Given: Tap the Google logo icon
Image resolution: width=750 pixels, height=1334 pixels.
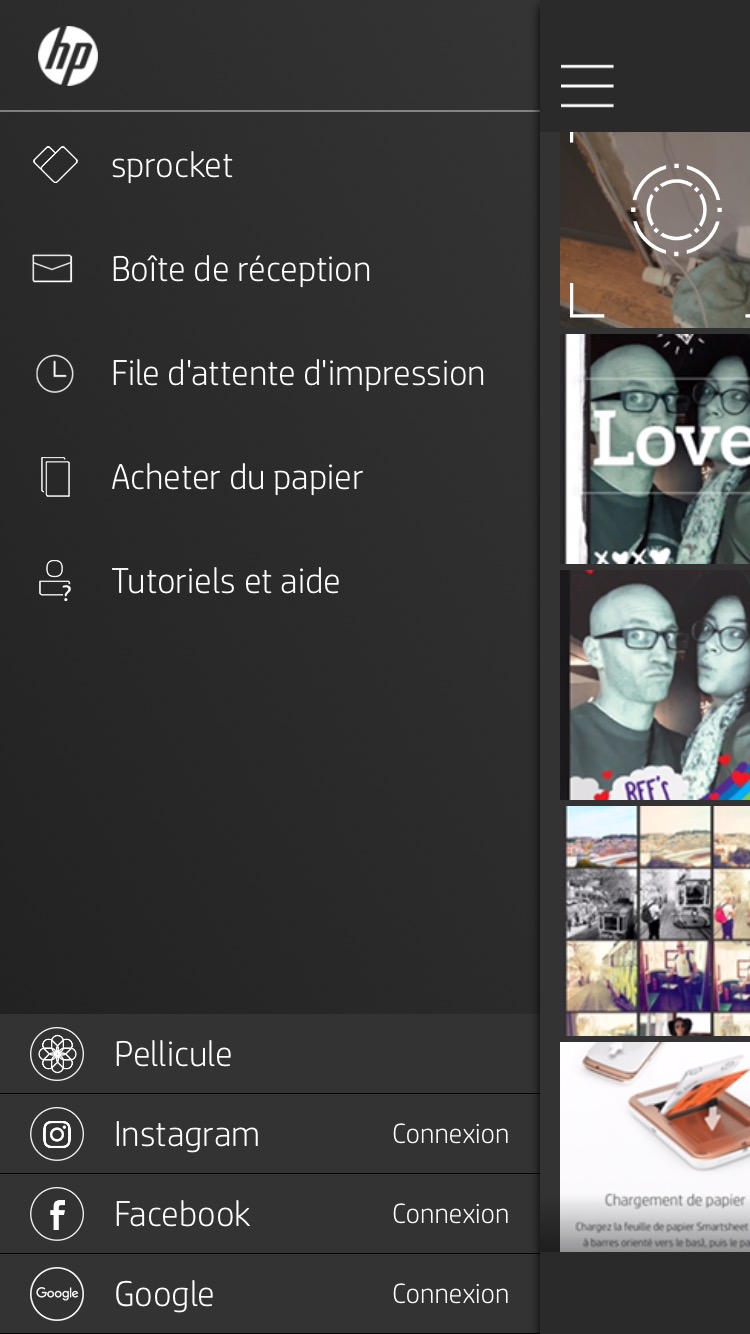Looking at the screenshot, I should click(x=57, y=1293).
